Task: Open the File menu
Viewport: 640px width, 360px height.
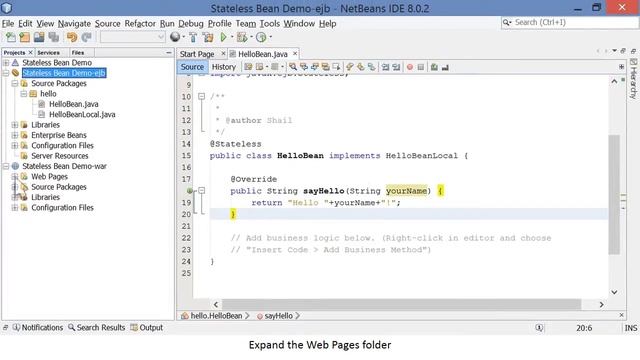Action: (8, 24)
